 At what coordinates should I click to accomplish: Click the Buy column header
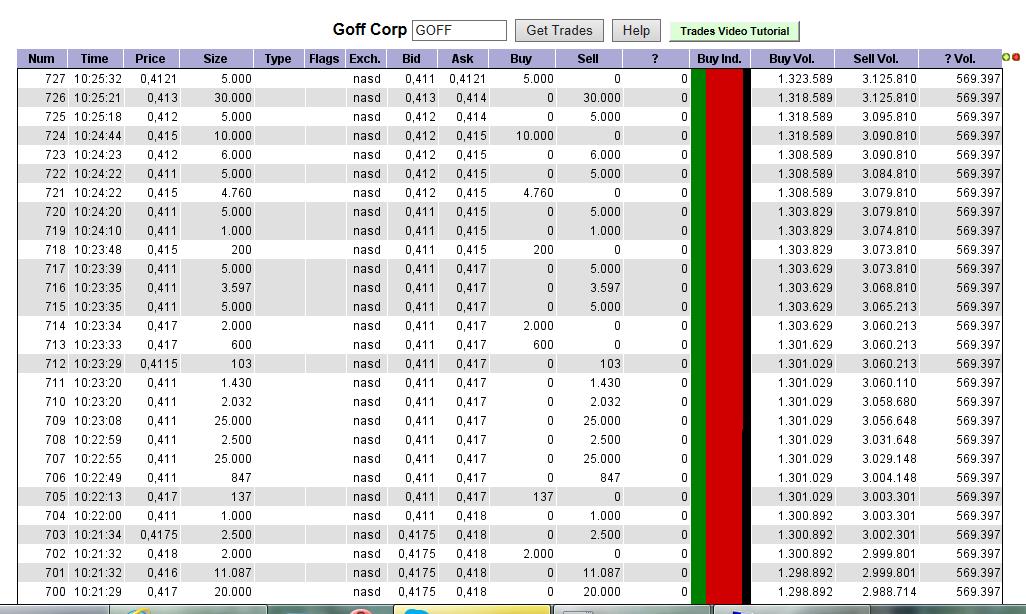(x=522, y=58)
